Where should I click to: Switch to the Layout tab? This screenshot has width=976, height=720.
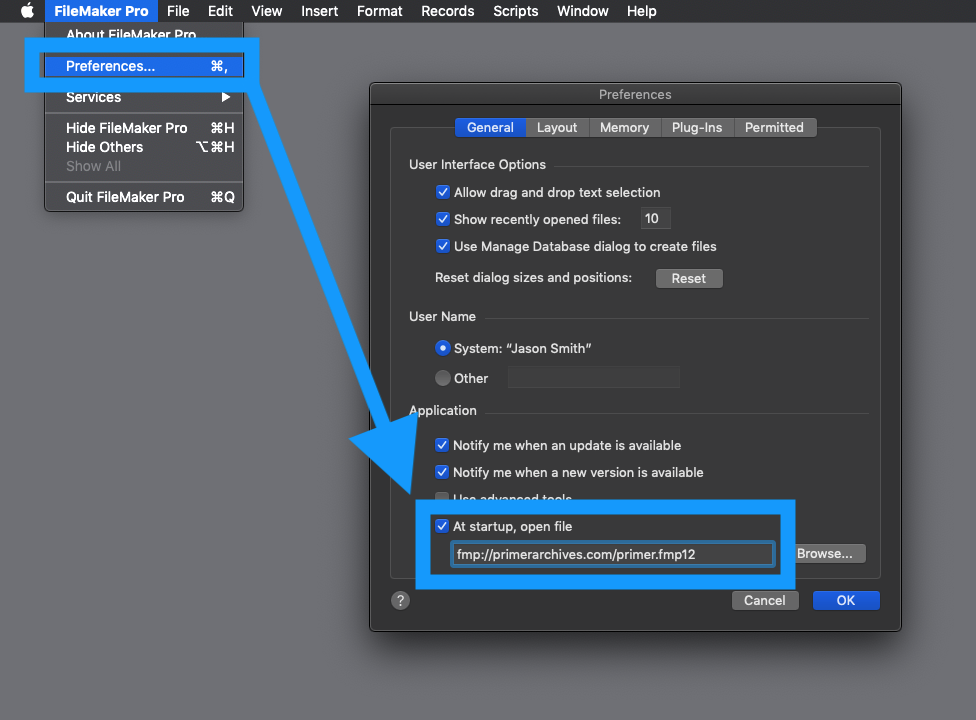pos(557,127)
